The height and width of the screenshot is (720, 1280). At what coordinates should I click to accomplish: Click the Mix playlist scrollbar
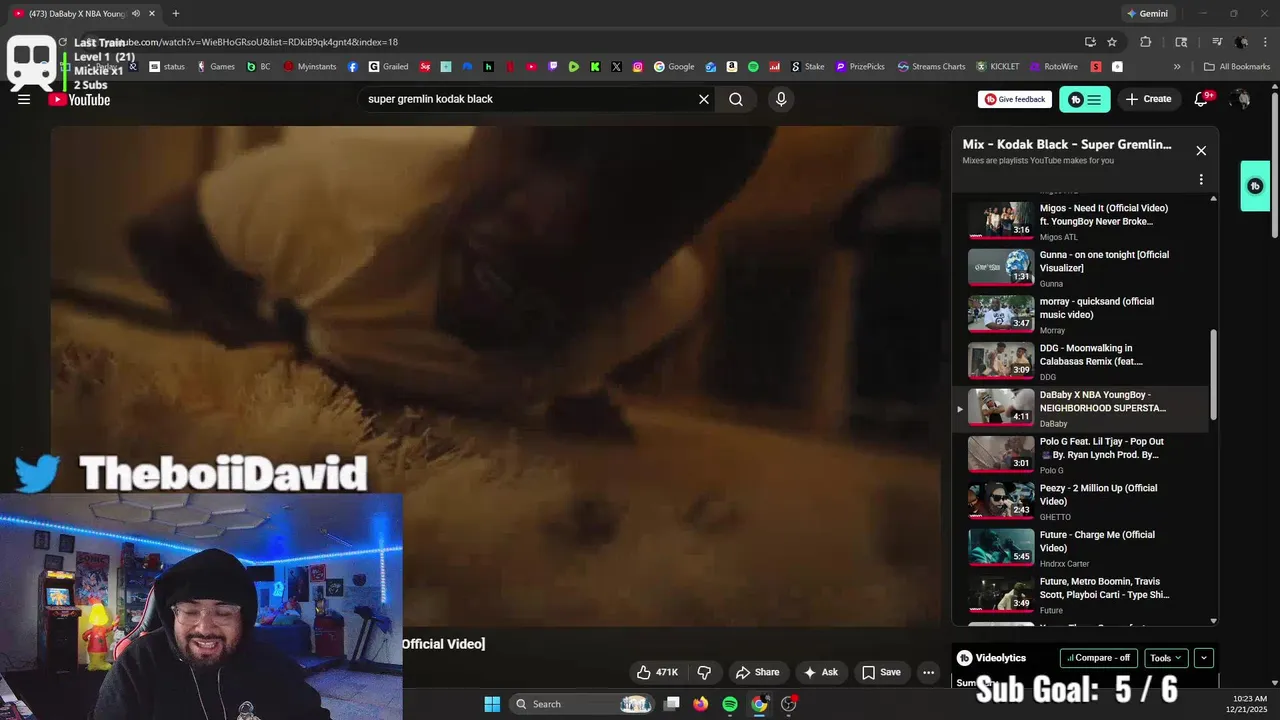click(x=1214, y=375)
